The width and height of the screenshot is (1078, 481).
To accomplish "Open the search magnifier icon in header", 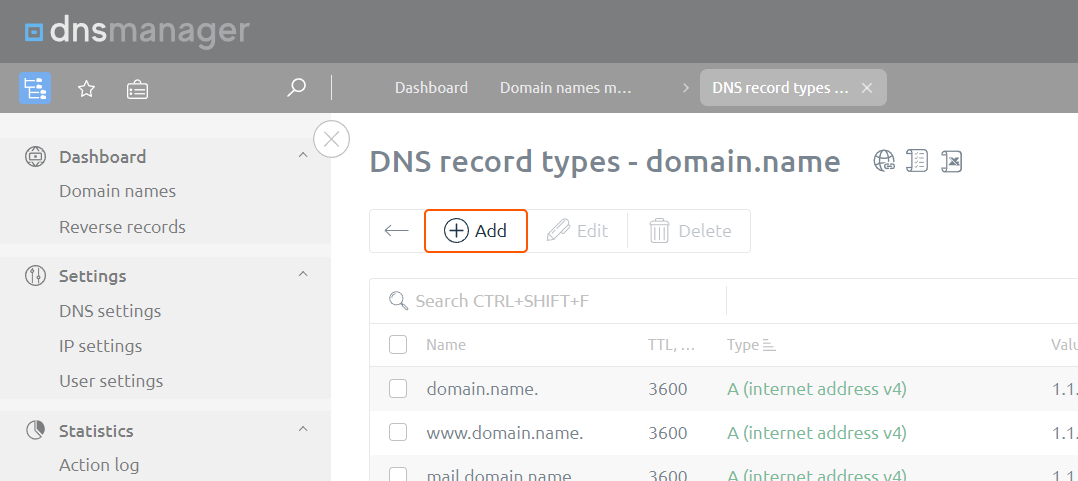I will pyautogui.click(x=296, y=88).
